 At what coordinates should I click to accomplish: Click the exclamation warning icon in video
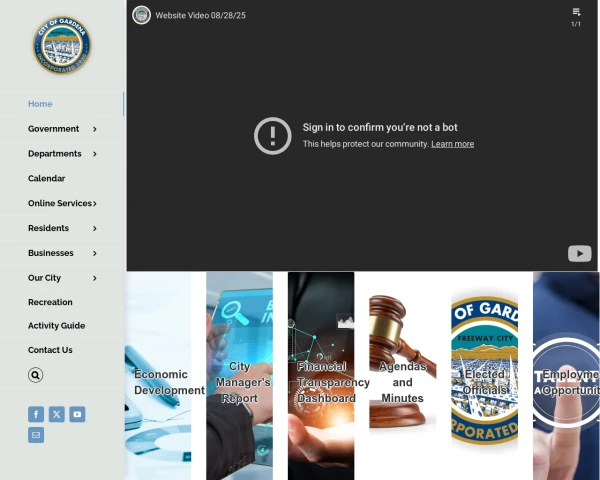click(272, 136)
